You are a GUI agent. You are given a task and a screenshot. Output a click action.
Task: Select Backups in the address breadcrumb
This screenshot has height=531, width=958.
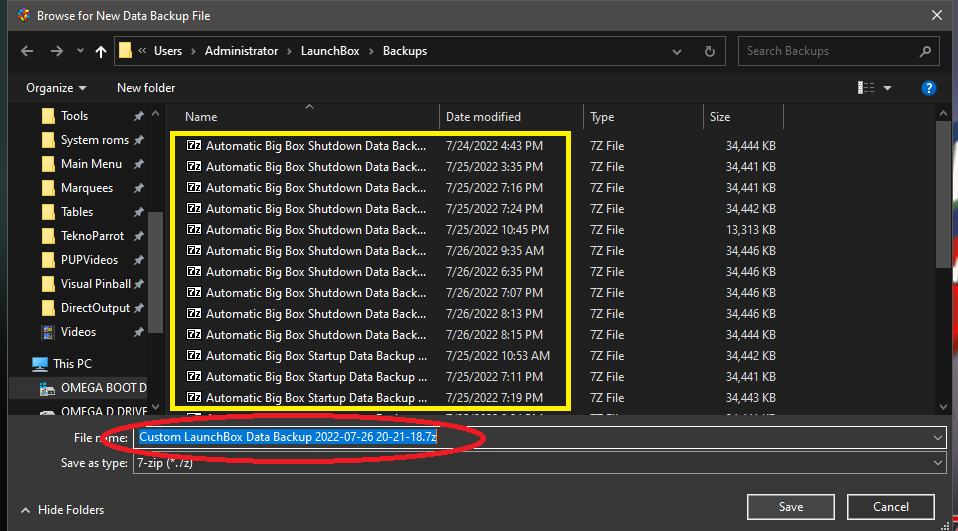pyautogui.click(x=405, y=51)
